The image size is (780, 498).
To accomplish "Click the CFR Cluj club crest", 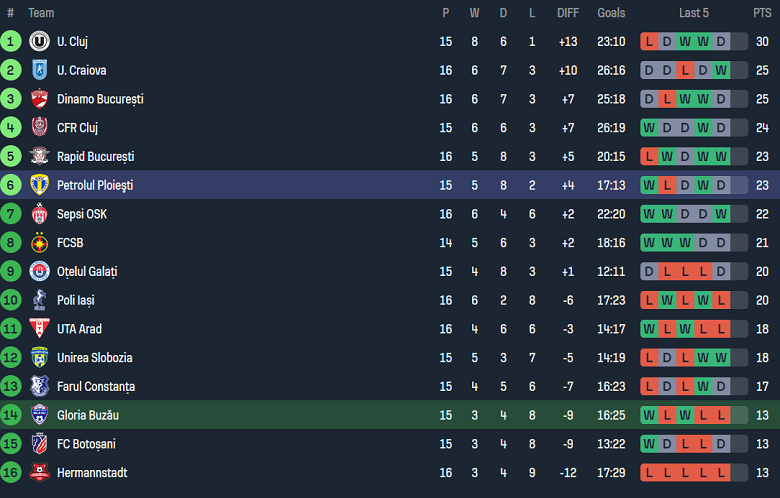I will click(x=40, y=128).
